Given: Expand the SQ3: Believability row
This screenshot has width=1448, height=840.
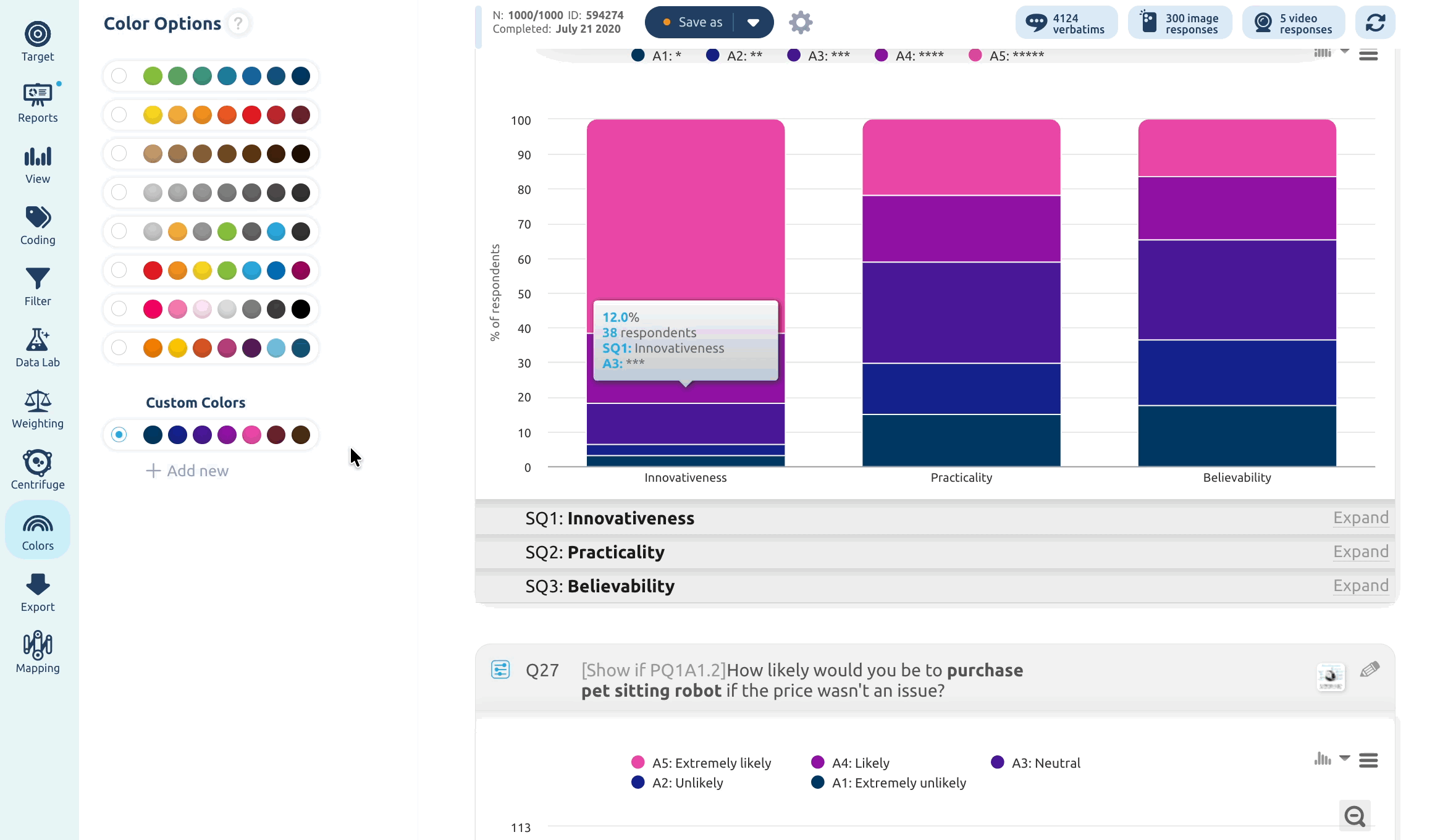Looking at the screenshot, I should click(1361, 586).
